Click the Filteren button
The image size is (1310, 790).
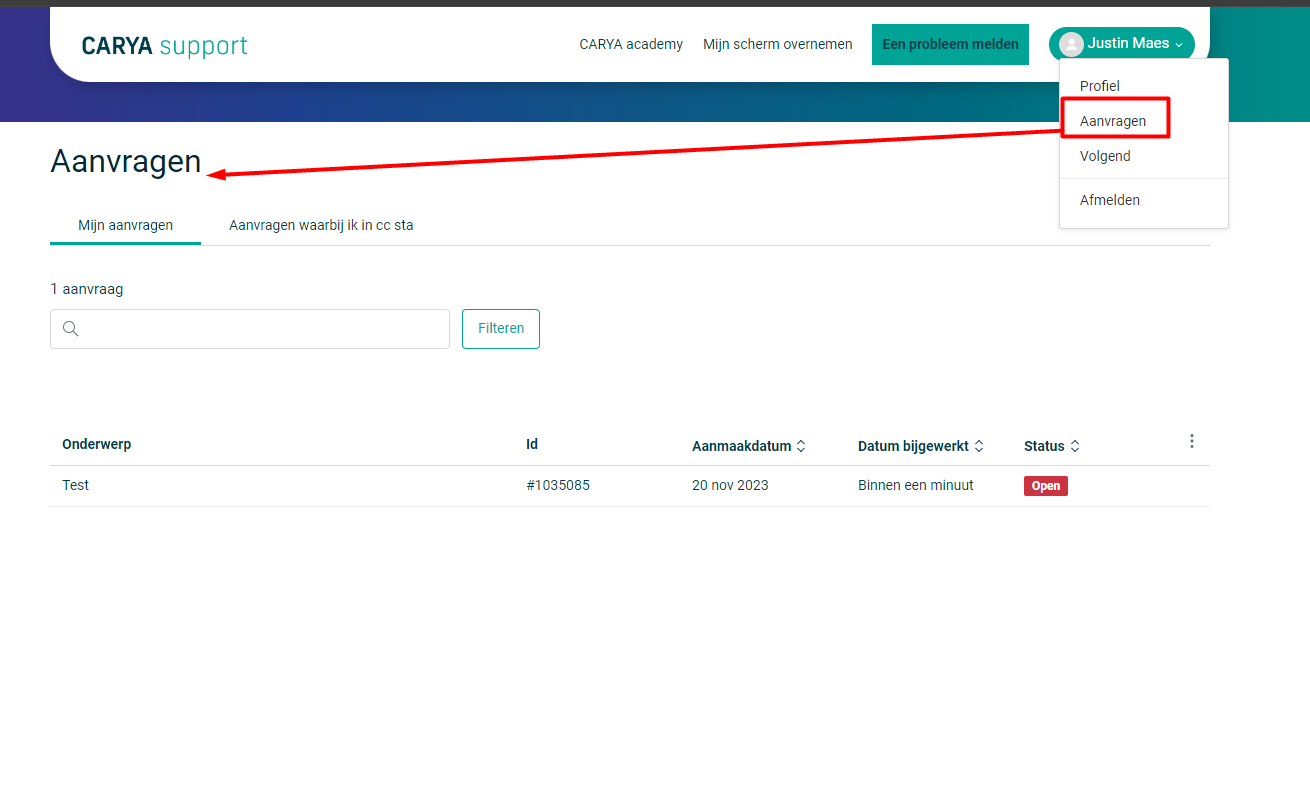pos(501,329)
